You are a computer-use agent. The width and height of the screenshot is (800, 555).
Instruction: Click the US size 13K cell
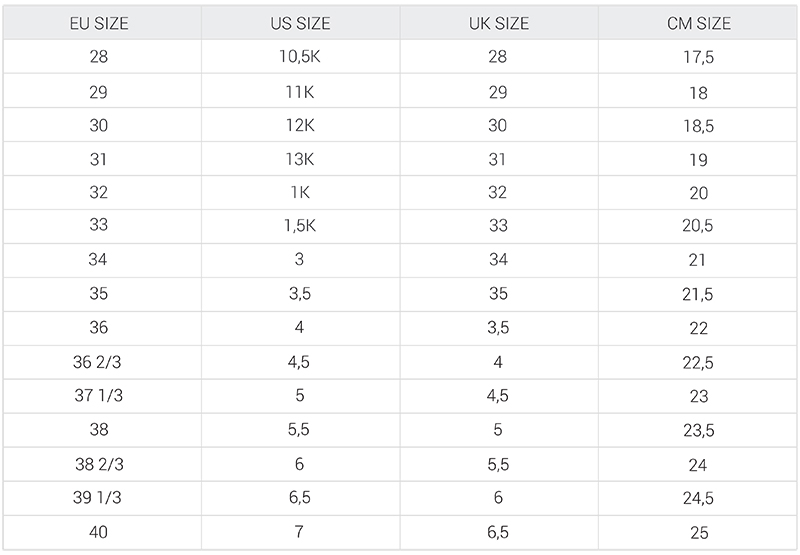301,159
